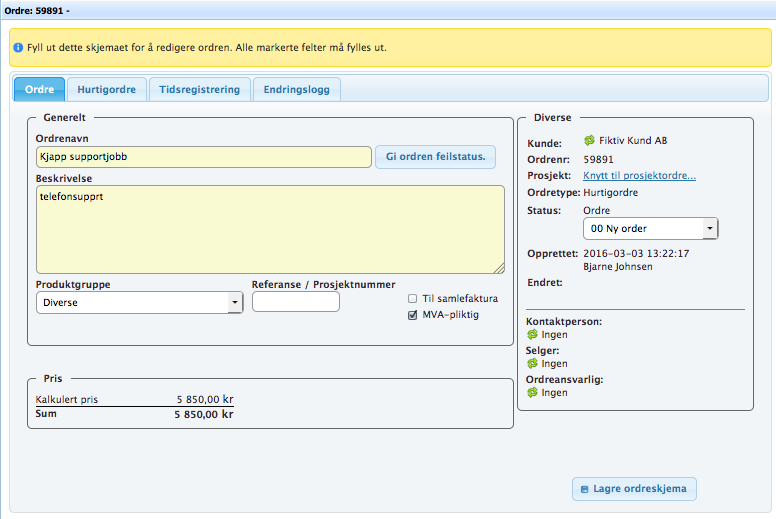Click the green icon beside Fiktiv Kund AB

(589, 142)
